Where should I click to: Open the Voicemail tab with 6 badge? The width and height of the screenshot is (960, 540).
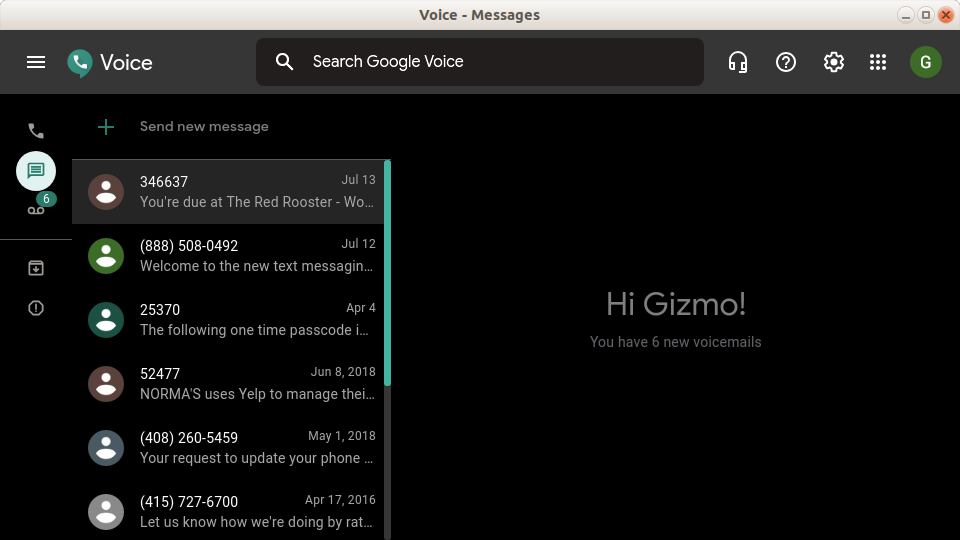pyautogui.click(x=36, y=210)
